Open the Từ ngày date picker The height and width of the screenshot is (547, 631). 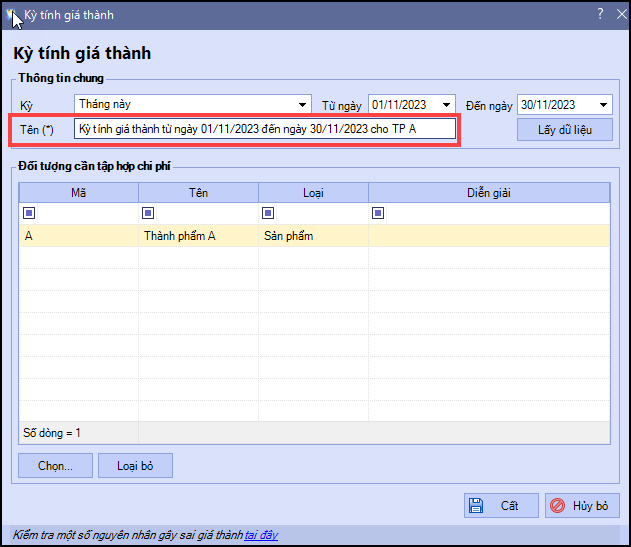tap(446, 104)
